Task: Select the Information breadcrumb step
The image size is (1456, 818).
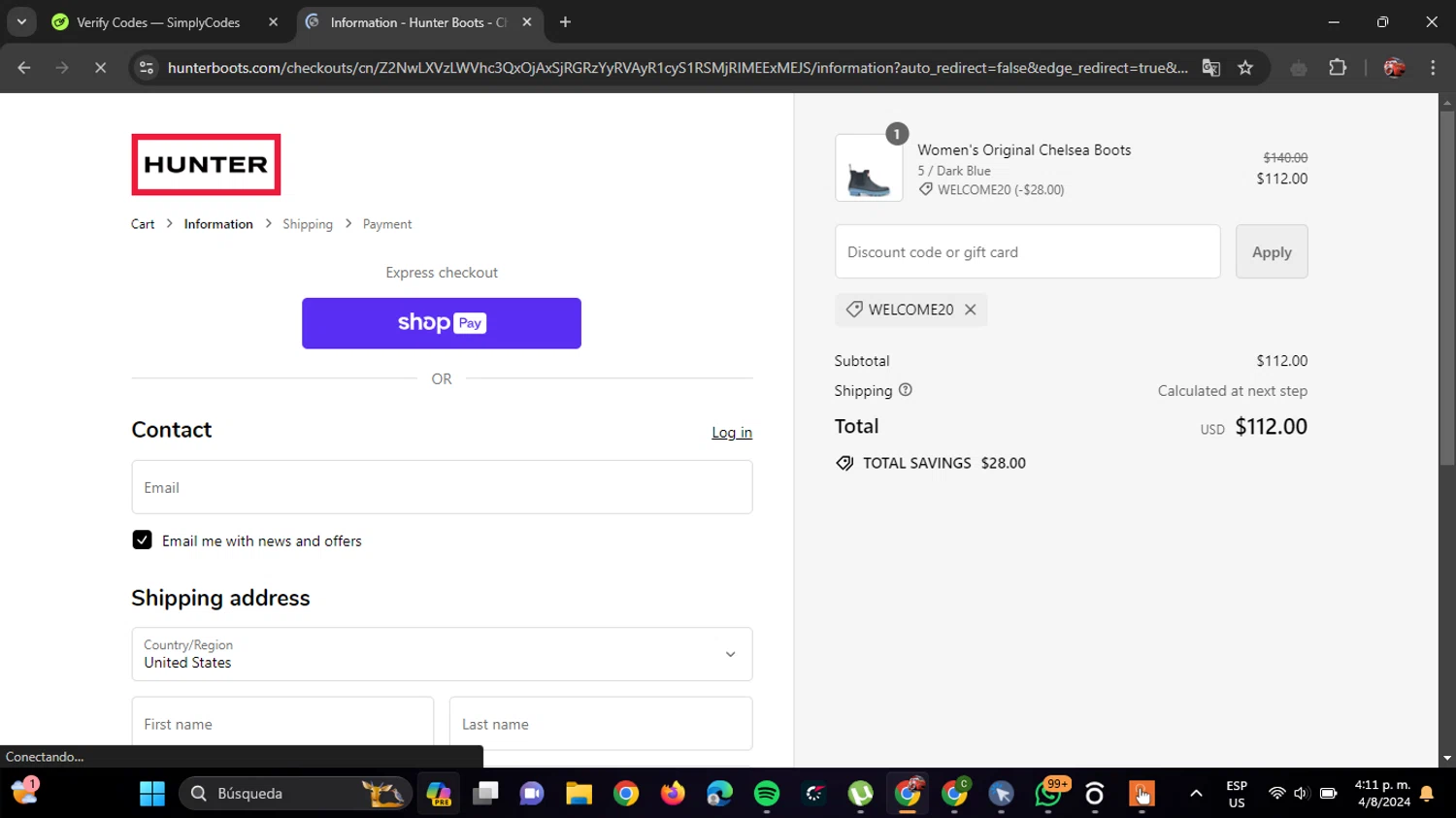Action: tap(218, 224)
